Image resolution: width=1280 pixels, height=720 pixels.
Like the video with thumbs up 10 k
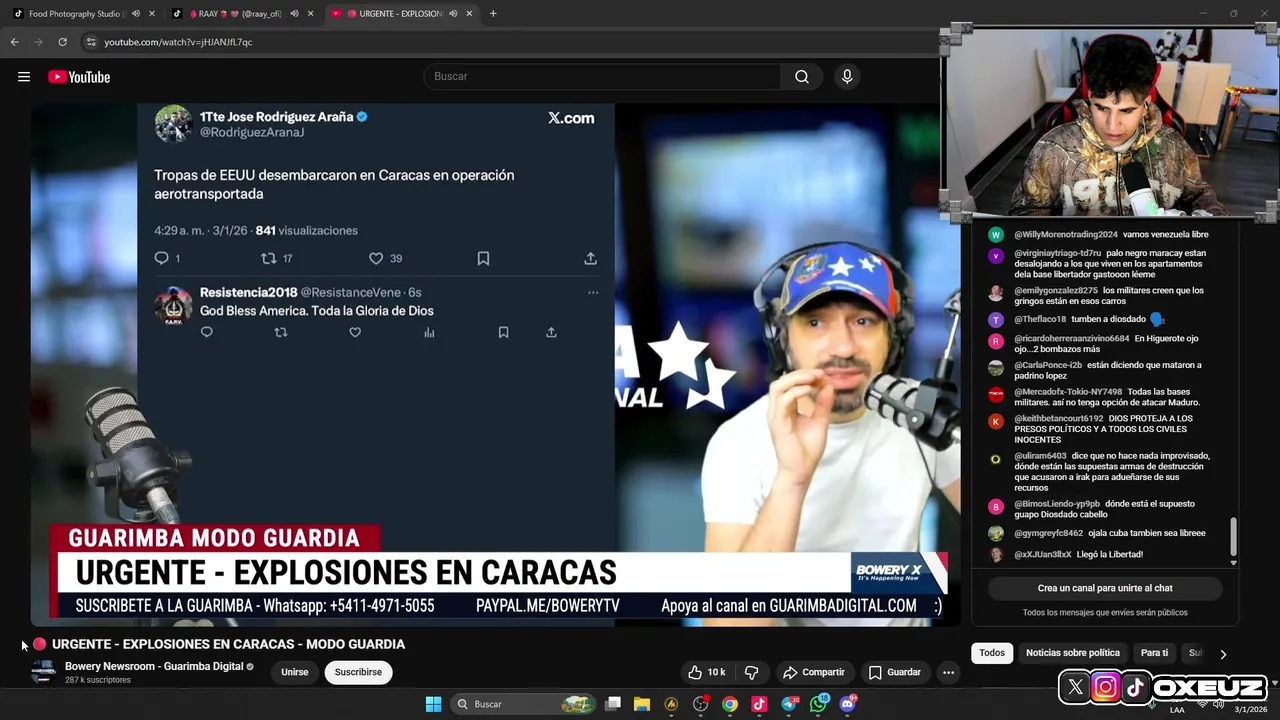(706, 672)
